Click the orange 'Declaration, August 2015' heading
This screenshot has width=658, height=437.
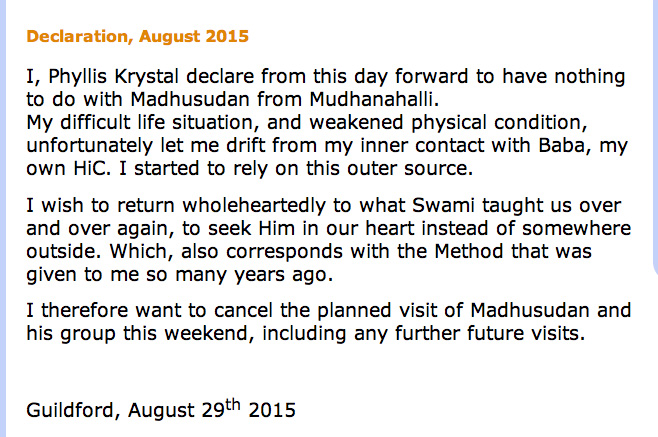[x=137, y=37]
